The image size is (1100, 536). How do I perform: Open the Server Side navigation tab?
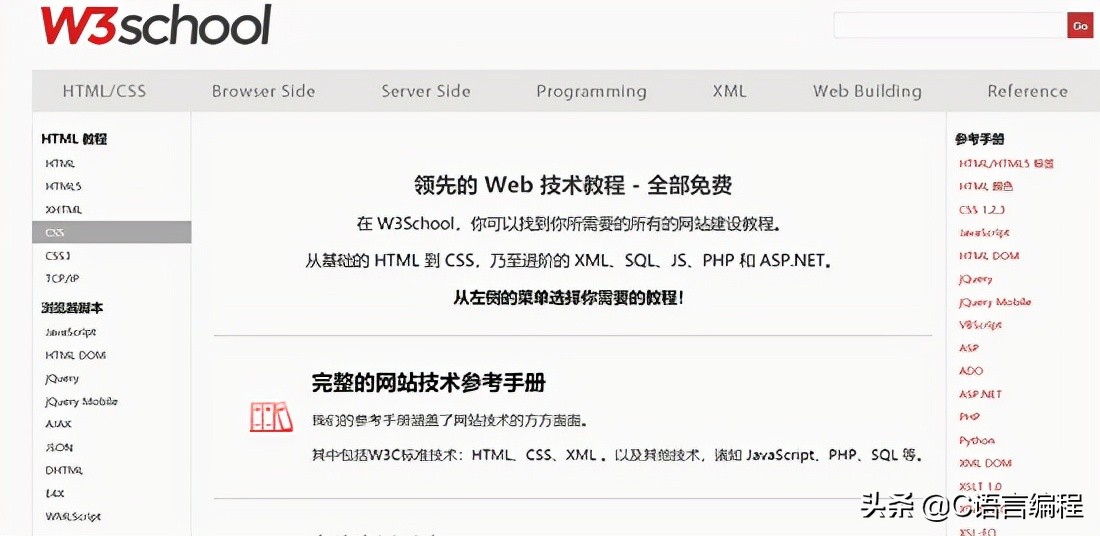click(426, 91)
